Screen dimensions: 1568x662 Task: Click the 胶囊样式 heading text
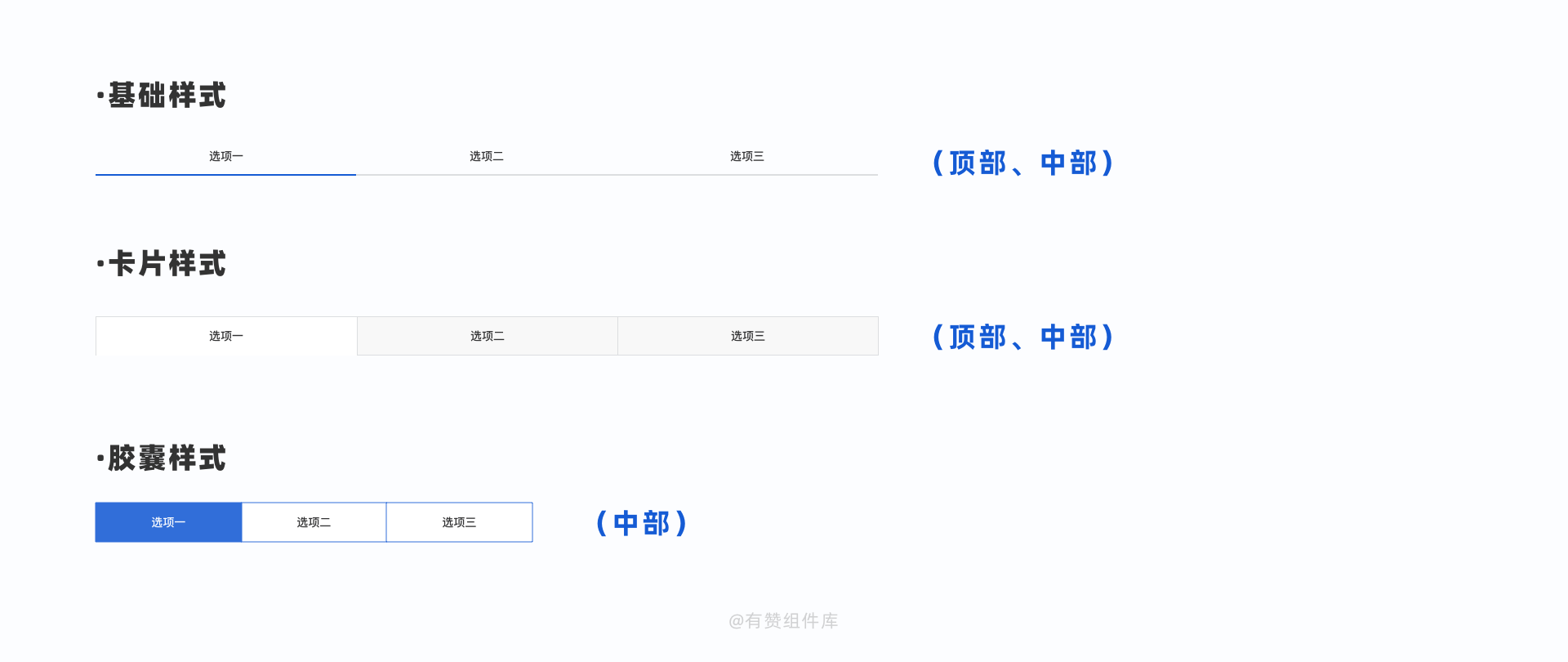[167, 458]
